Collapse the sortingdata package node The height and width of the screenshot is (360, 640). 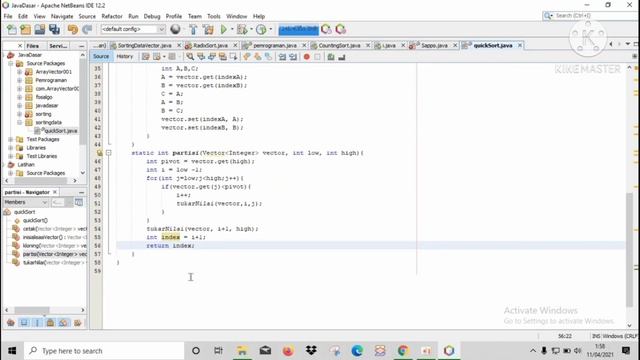(19, 122)
